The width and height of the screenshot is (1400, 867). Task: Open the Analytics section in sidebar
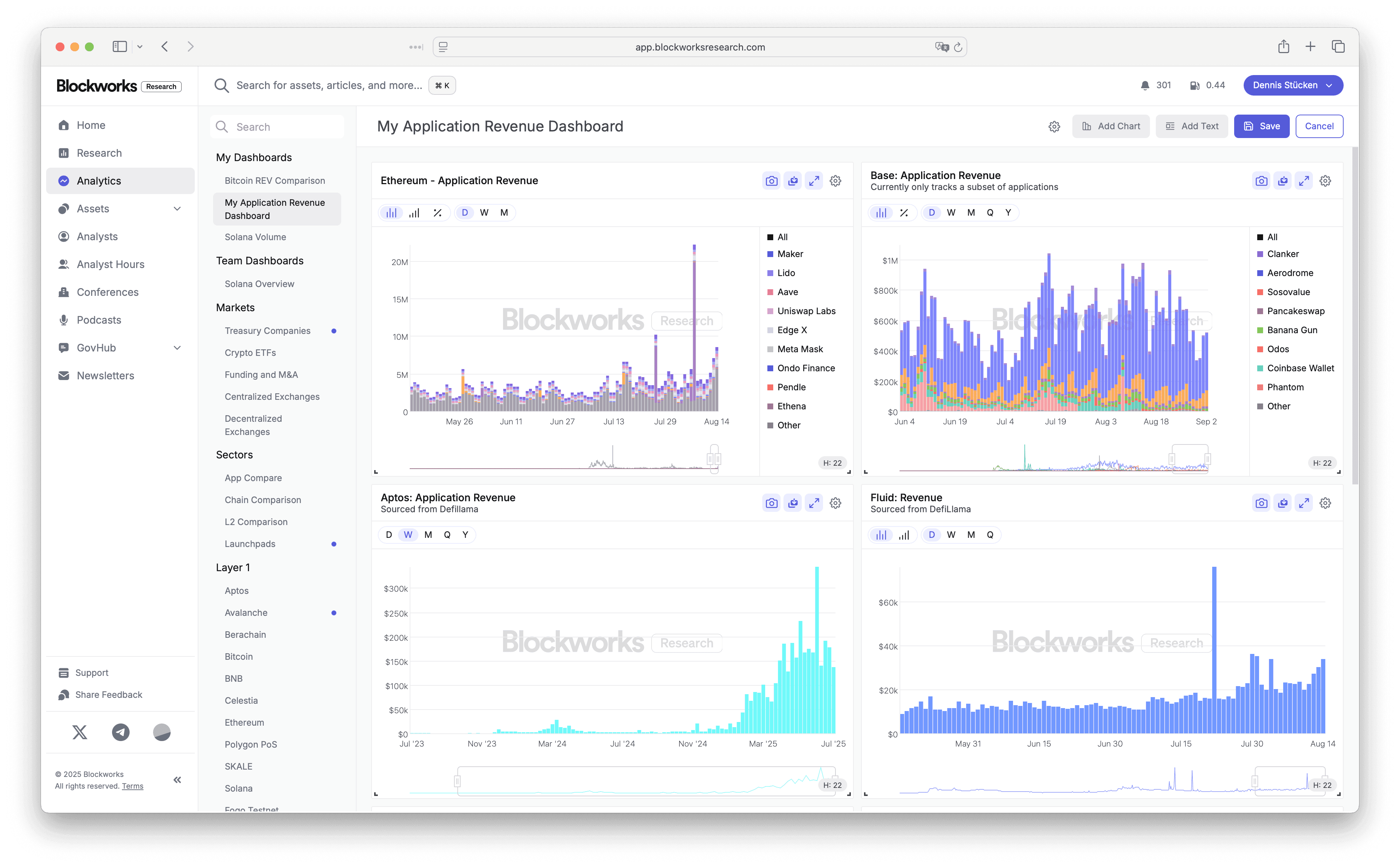click(120, 181)
